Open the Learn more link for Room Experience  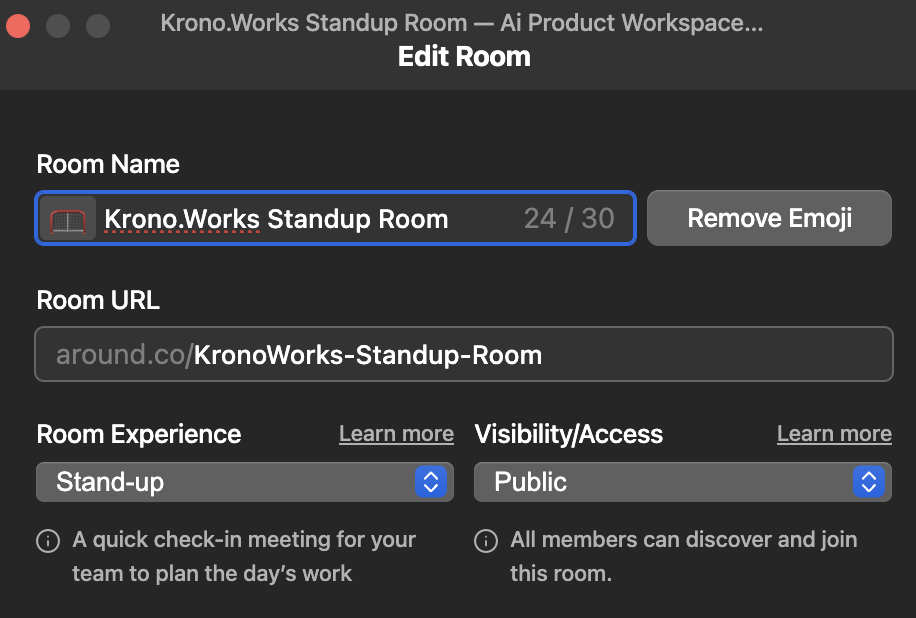(396, 434)
